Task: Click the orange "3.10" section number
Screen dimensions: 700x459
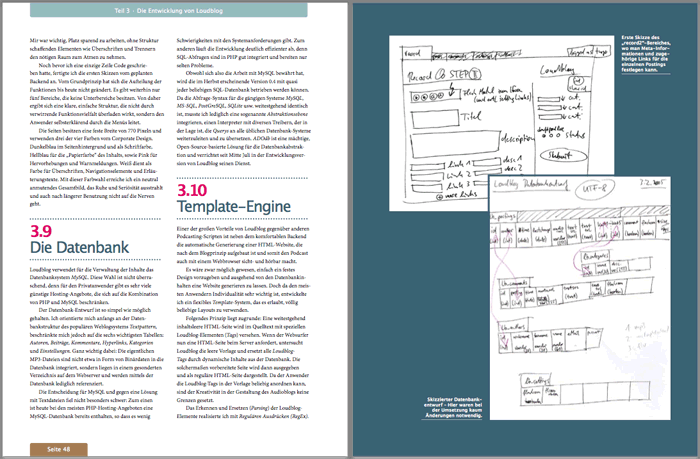Action: 194,189
